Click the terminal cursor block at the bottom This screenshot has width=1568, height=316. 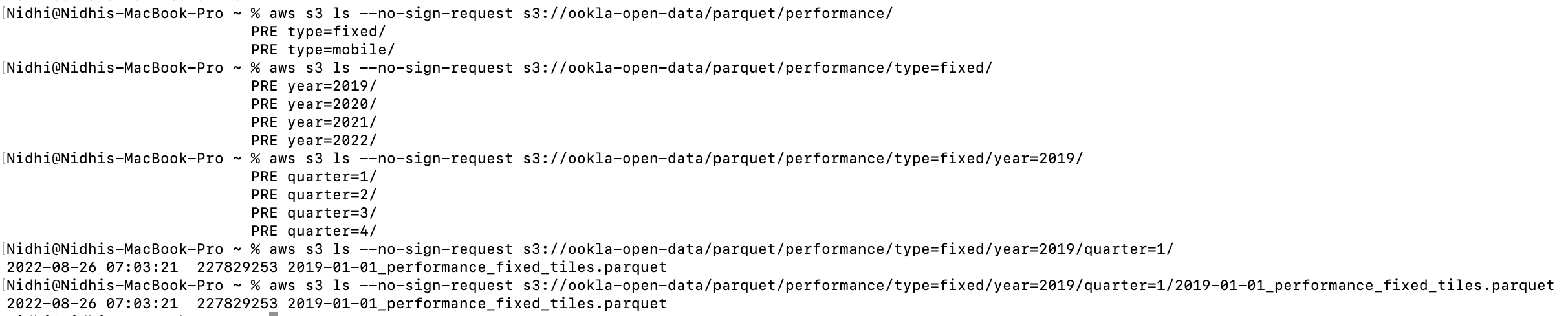(x=274, y=314)
